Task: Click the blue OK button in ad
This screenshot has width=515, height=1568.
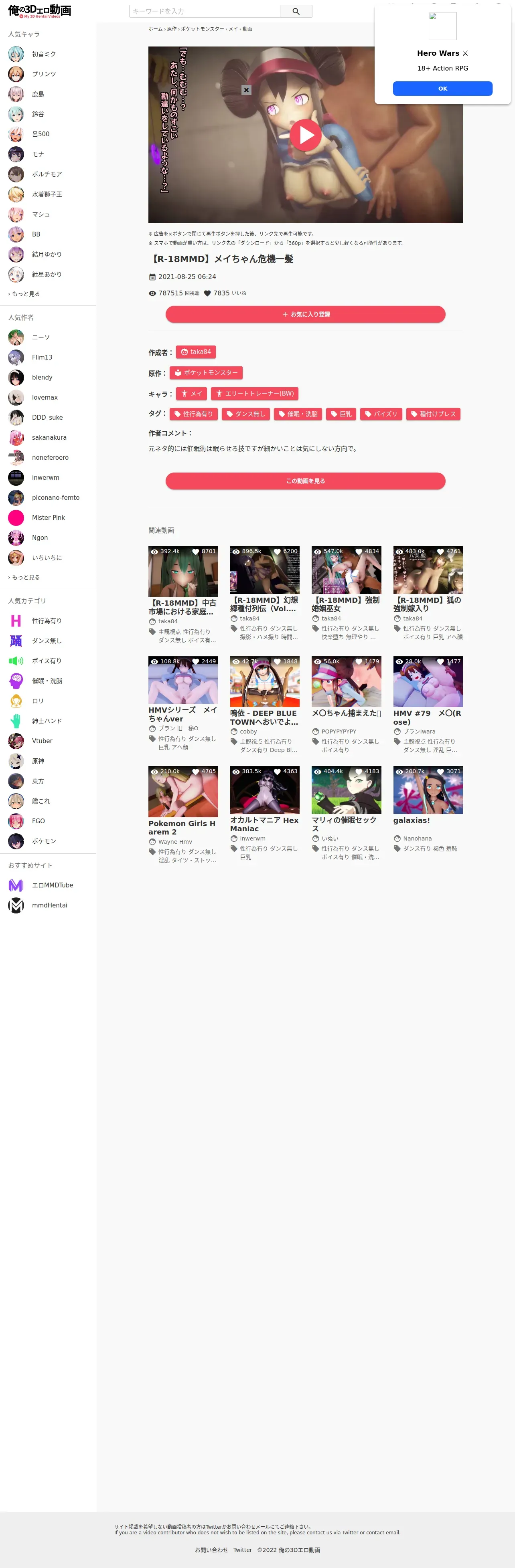Action: click(x=442, y=88)
